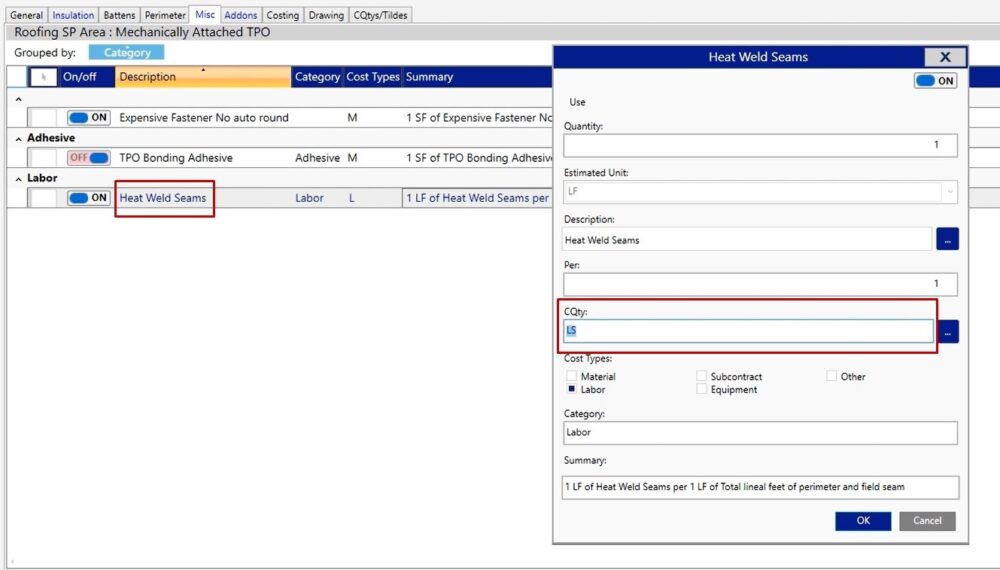Check the Equipment cost type
Image resolution: width=1000 pixels, height=570 pixels.
tap(702, 390)
